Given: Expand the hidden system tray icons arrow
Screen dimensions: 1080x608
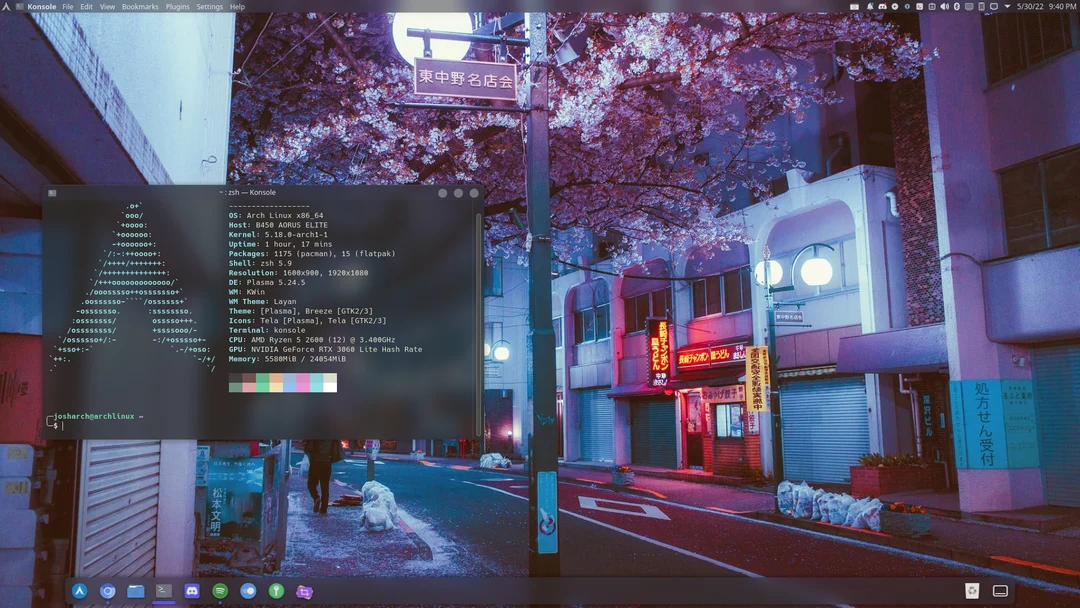Looking at the screenshot, I should tap(1007, 6).
